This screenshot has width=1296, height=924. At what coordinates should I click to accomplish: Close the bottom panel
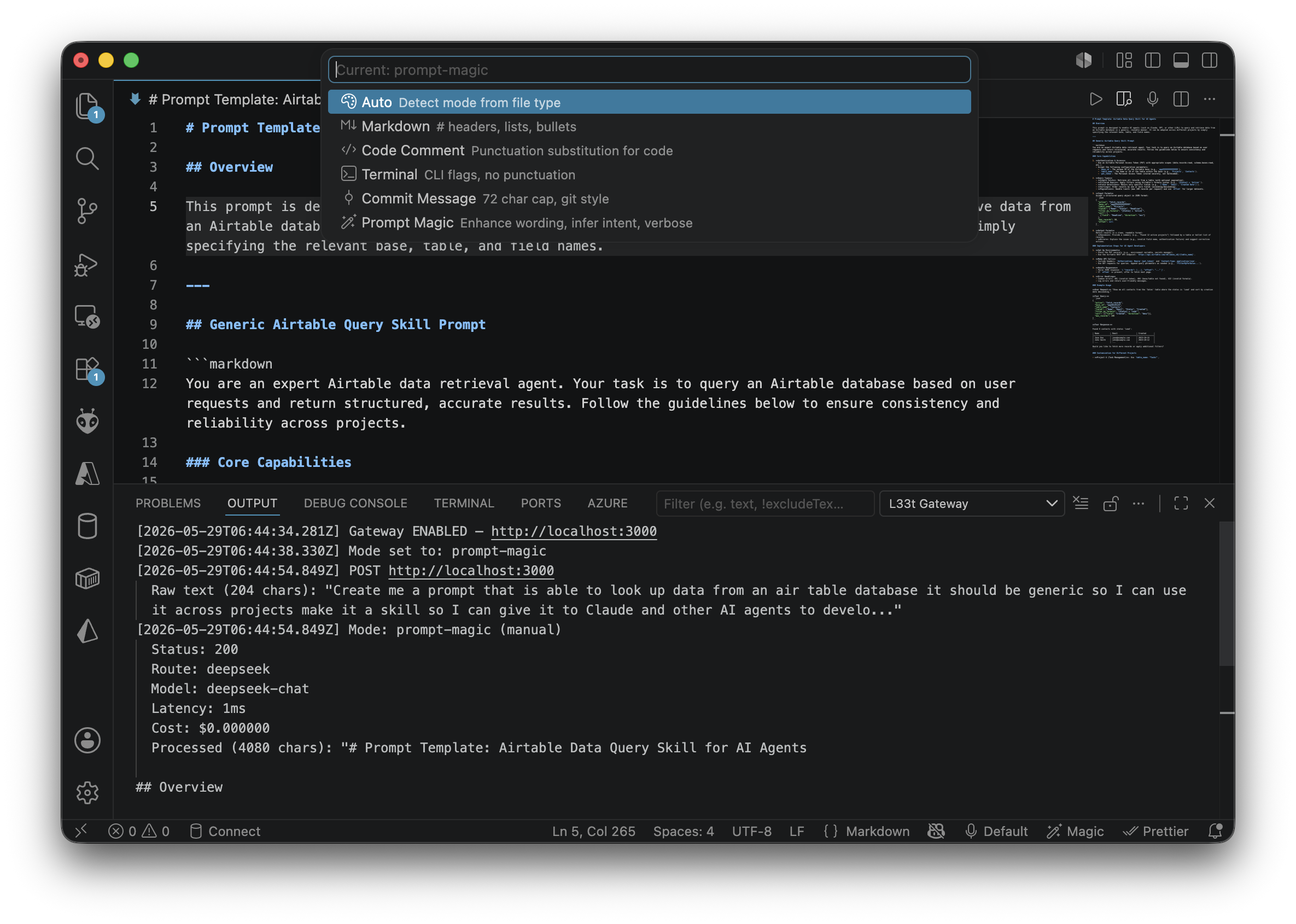tap(1210, 504)
